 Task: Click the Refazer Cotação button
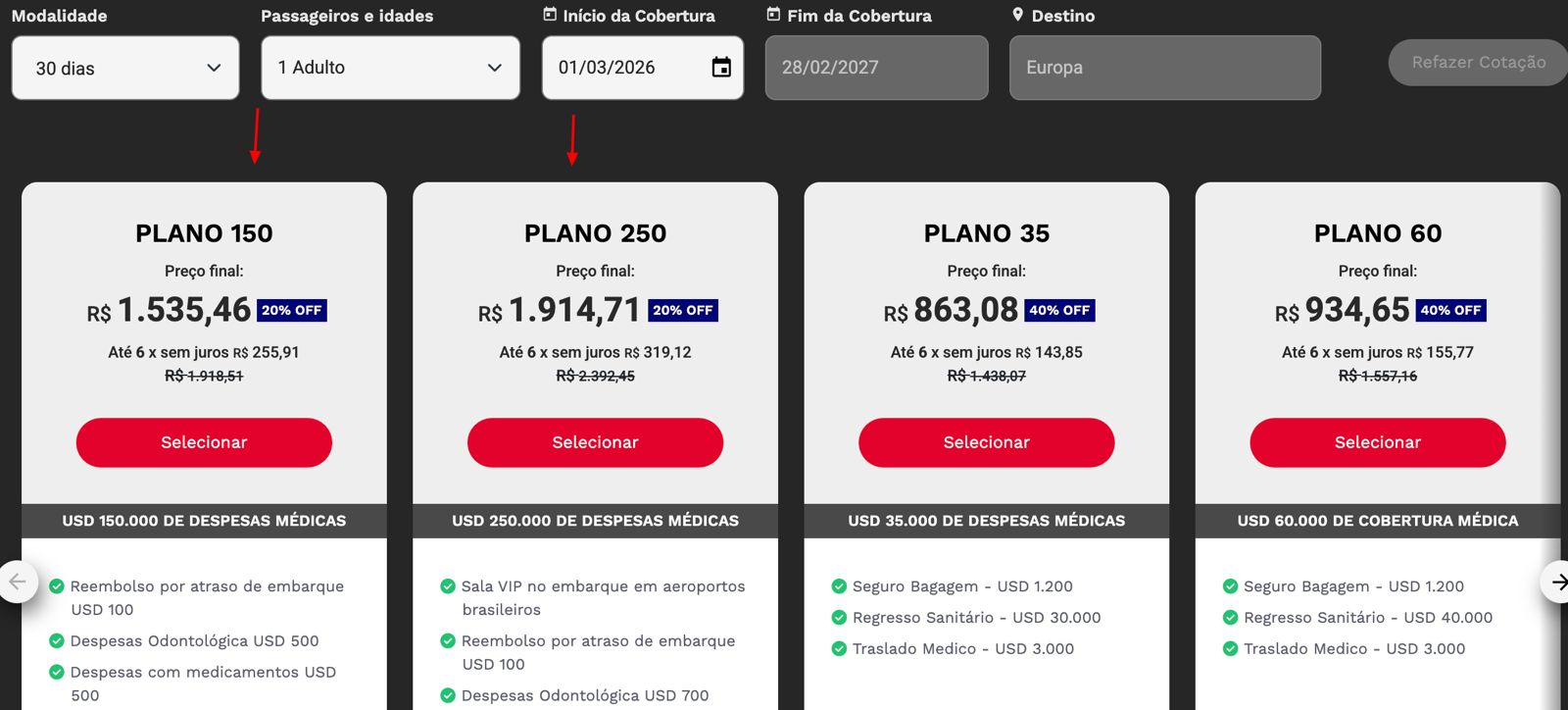(x=1477, y=62)
